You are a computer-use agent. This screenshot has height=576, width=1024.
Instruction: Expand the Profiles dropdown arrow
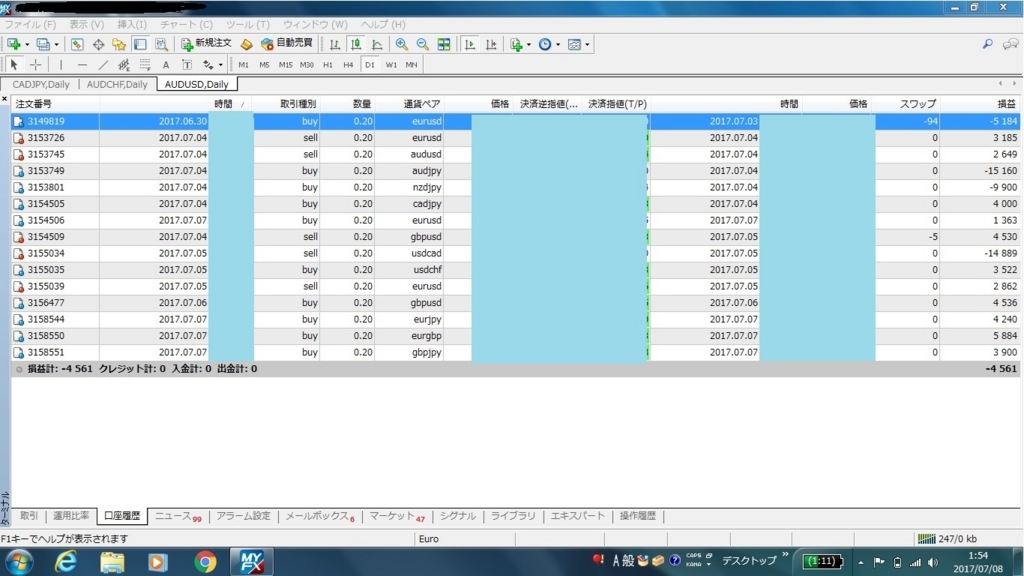point(56,44)
